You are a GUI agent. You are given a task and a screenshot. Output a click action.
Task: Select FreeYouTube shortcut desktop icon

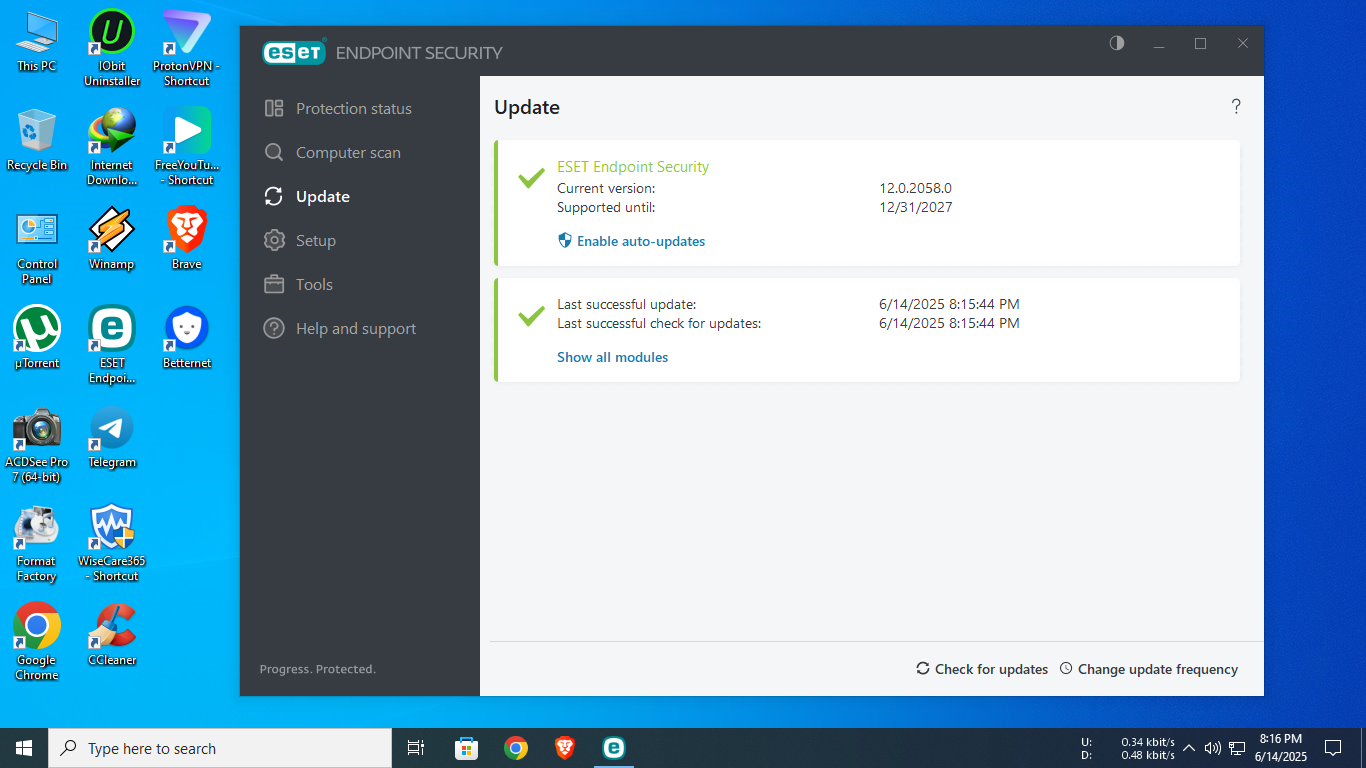(x=187, y=147)
